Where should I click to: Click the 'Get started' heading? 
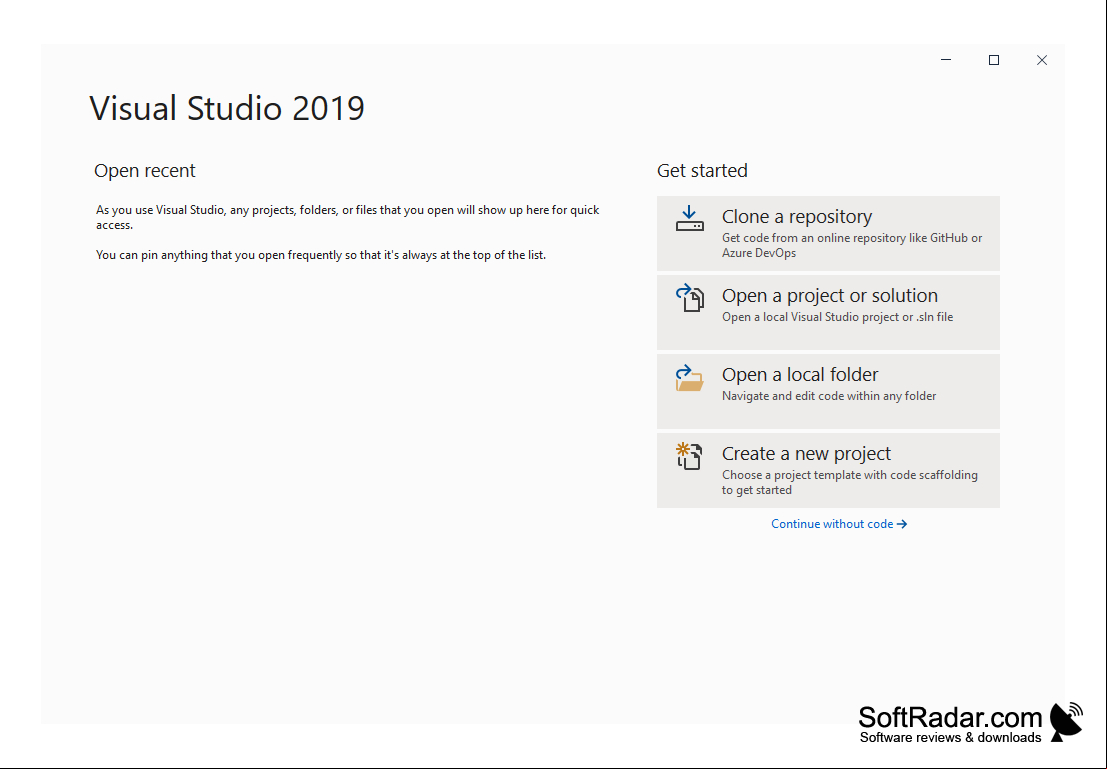pos(702,171)
